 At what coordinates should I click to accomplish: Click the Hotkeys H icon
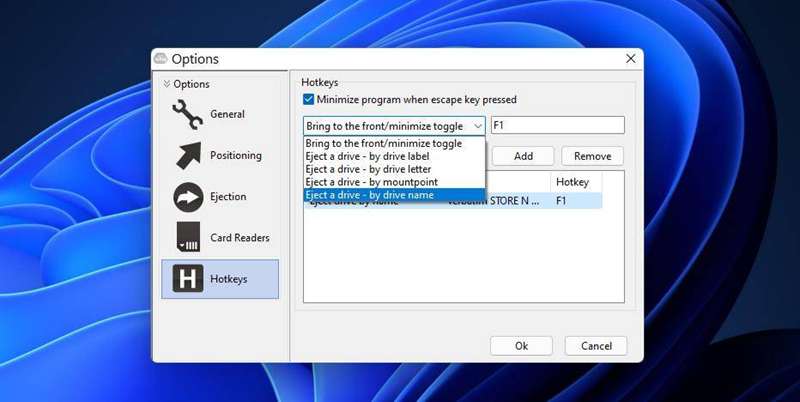coord(188,279)
